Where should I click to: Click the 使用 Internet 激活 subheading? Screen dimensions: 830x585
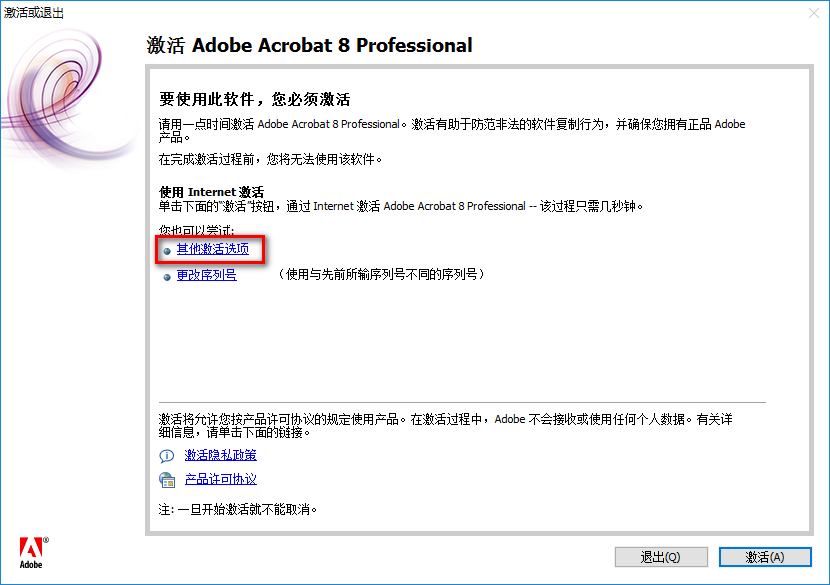[211, 192]
